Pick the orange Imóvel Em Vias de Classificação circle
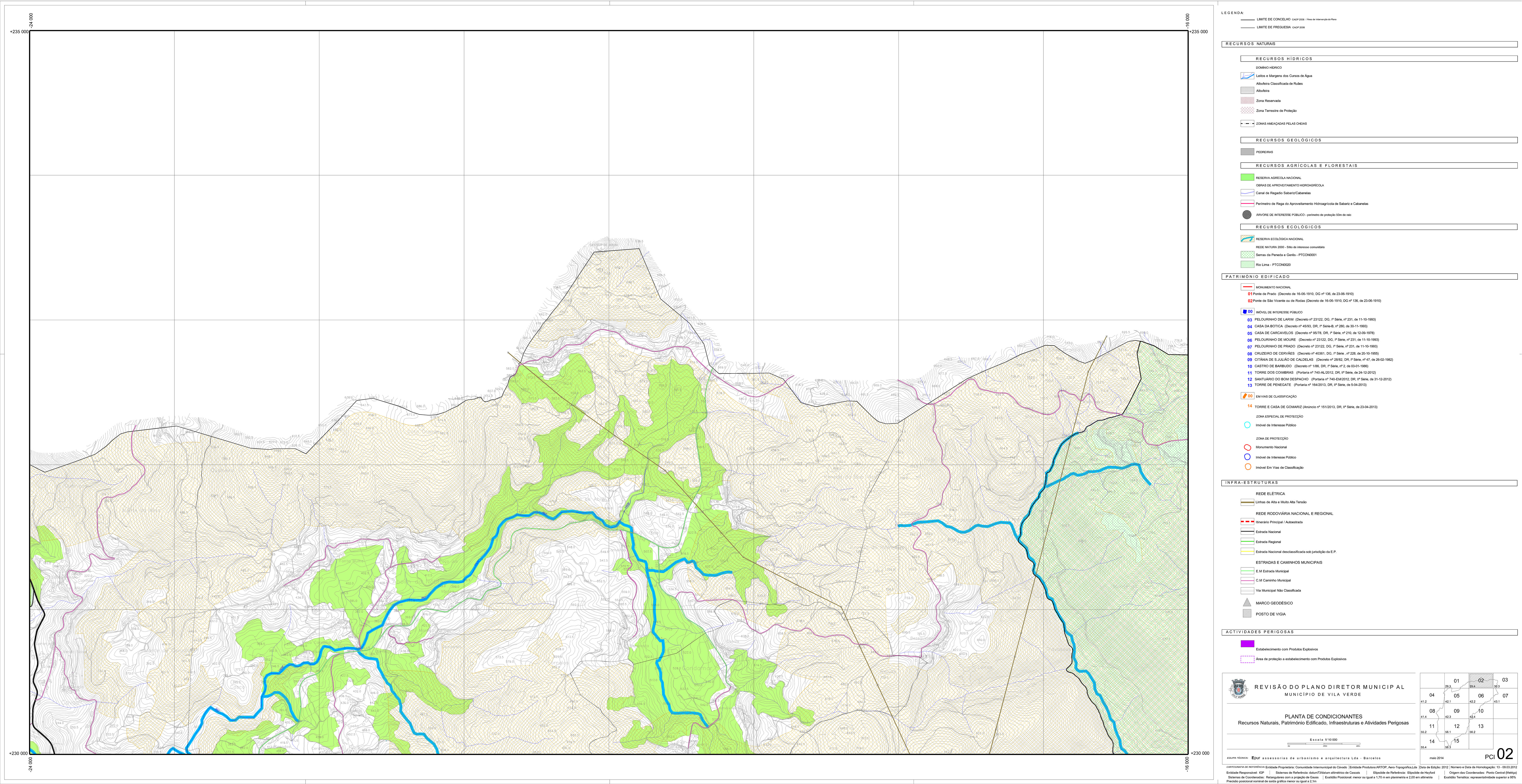The height and width of the screenshot is (784, 1522). 1247,467
